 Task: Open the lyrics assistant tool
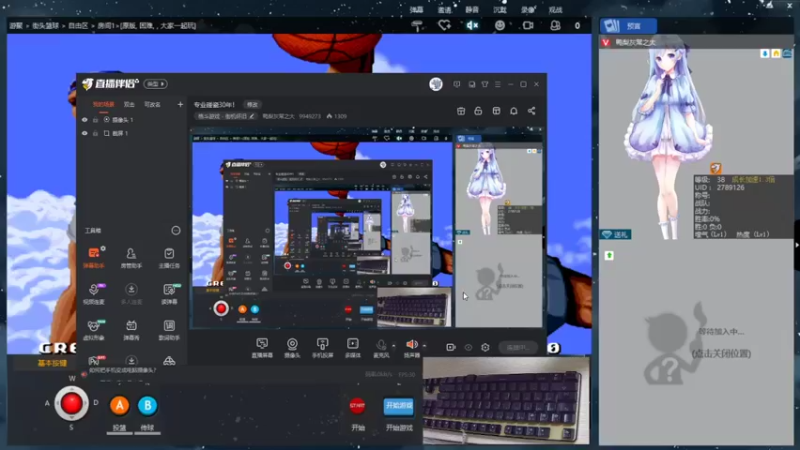[x=169, y=330]
